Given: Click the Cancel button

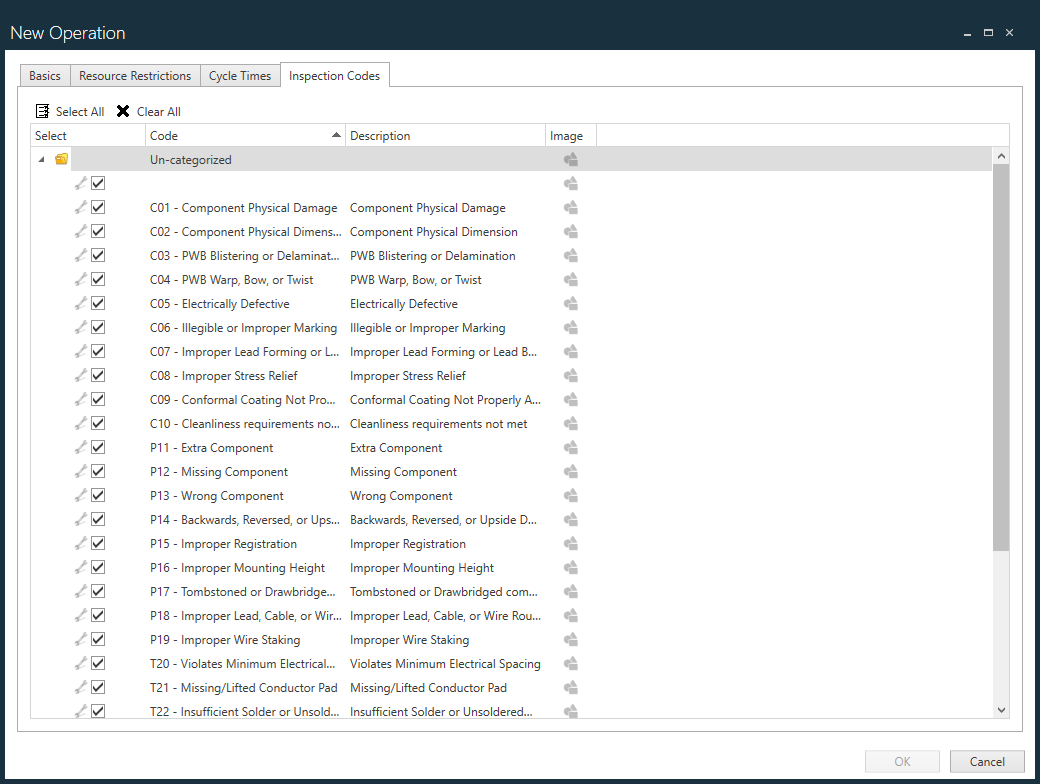Looking at the screenshot, I should pos(987,761).
